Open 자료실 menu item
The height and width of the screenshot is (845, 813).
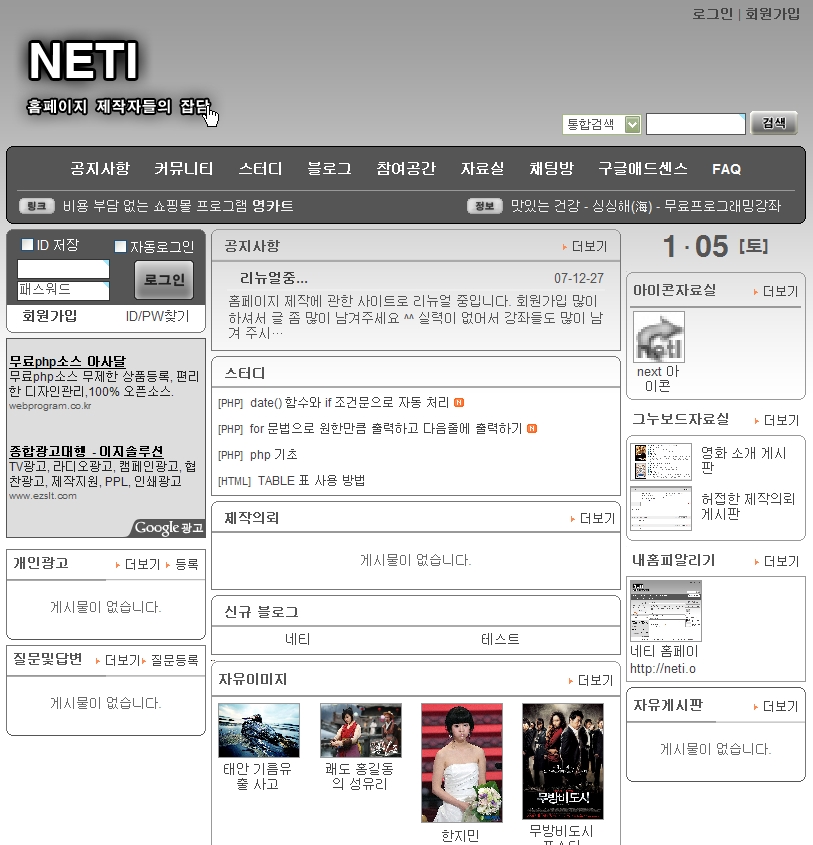click(x=482, y=168)
